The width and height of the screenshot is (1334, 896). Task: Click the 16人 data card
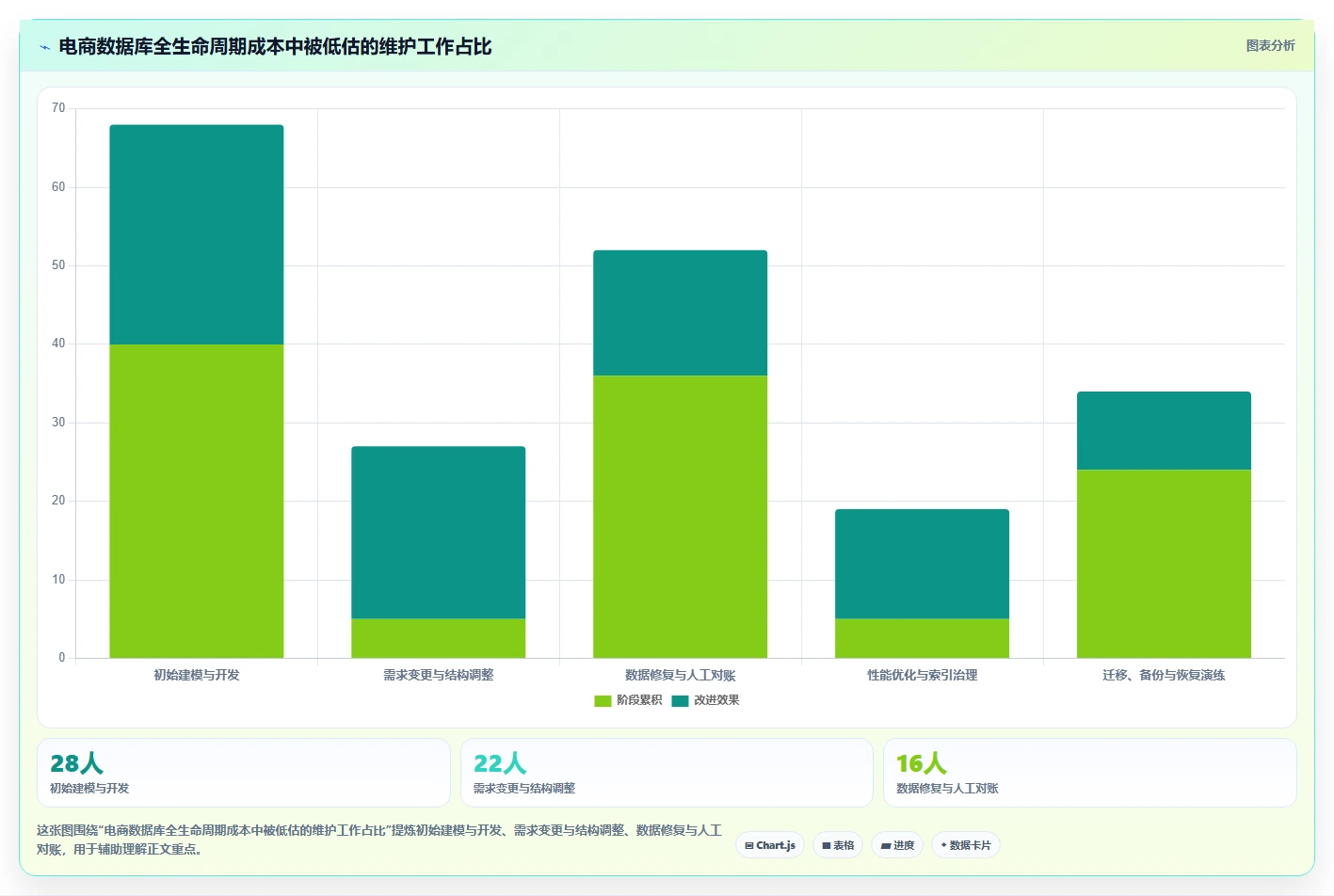(x=1090, y=773)
